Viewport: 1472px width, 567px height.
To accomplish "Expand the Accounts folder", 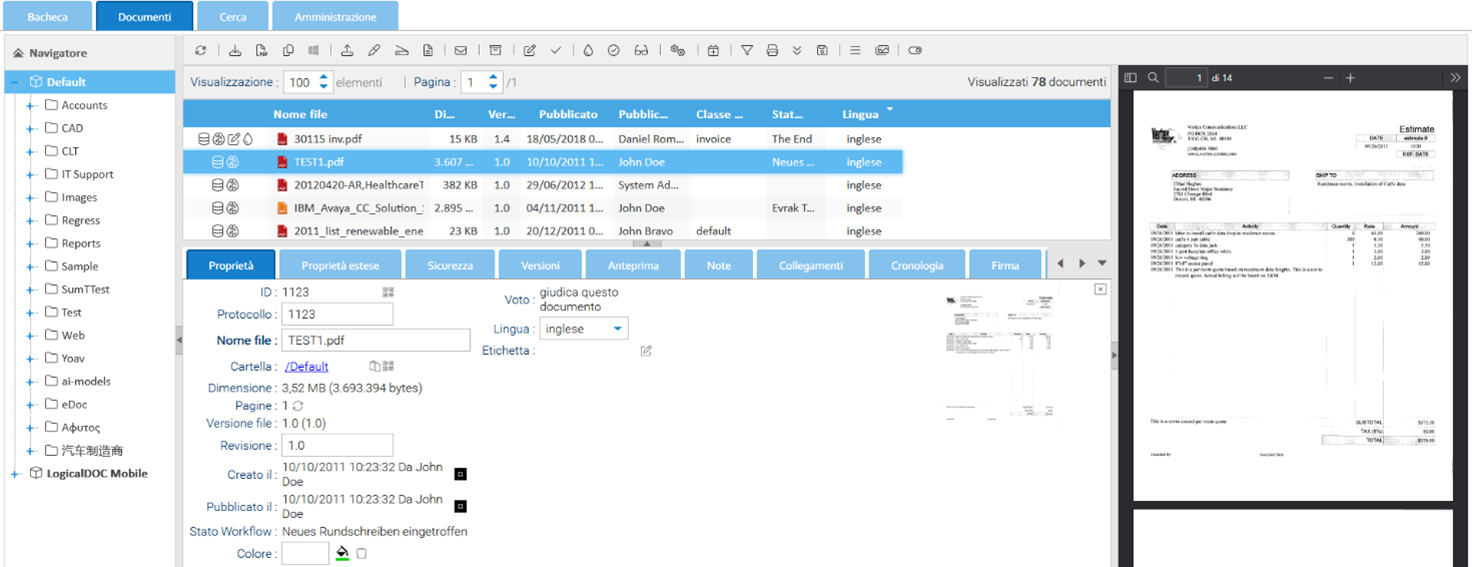I will 31,105.
